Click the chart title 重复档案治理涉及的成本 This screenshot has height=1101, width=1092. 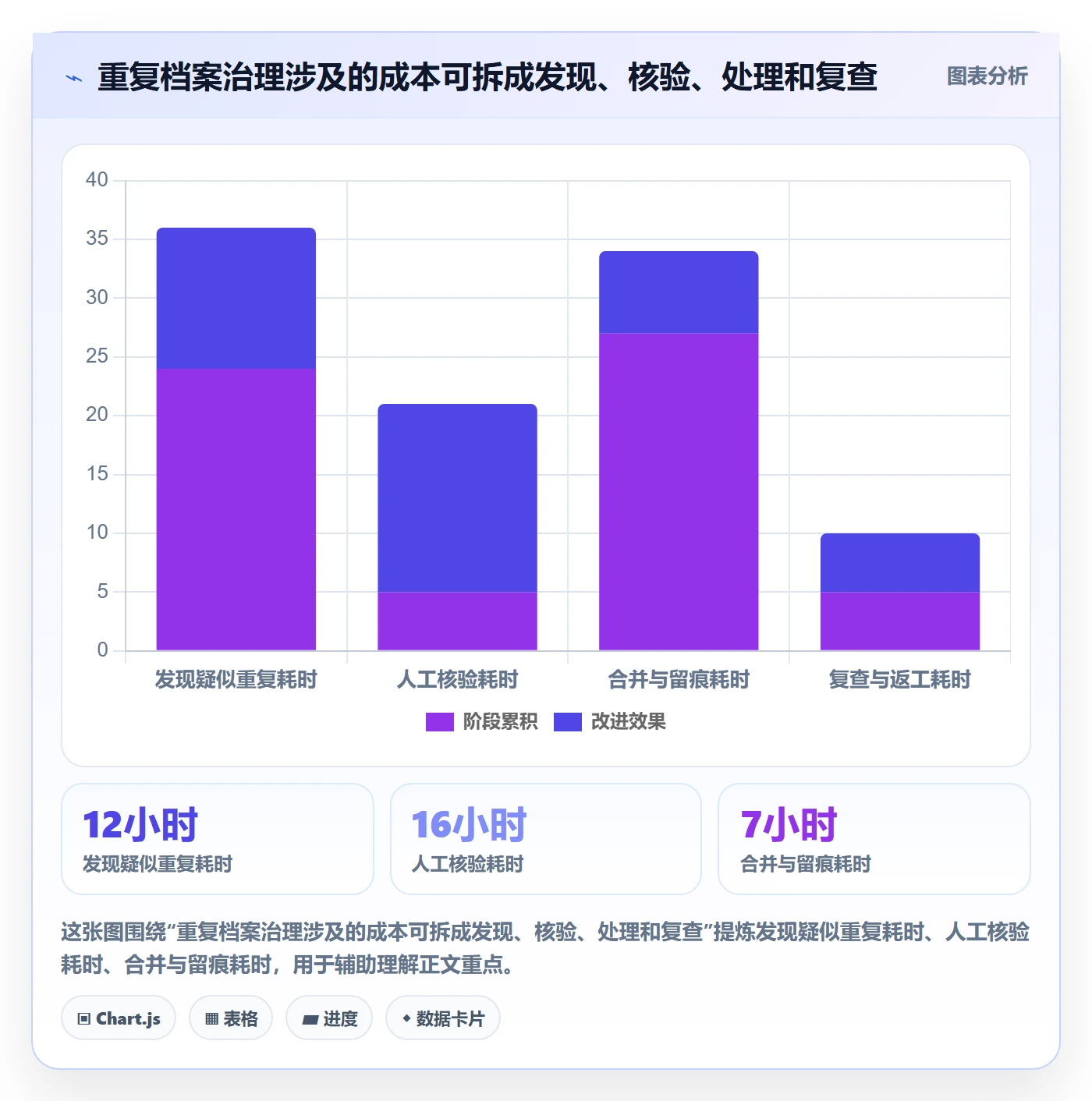click(487, 77)
